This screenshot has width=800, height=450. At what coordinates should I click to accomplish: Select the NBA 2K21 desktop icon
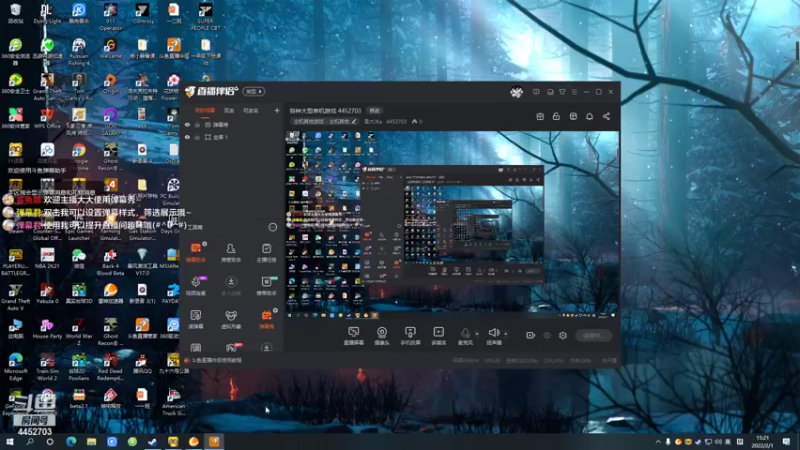pos(47,259)
